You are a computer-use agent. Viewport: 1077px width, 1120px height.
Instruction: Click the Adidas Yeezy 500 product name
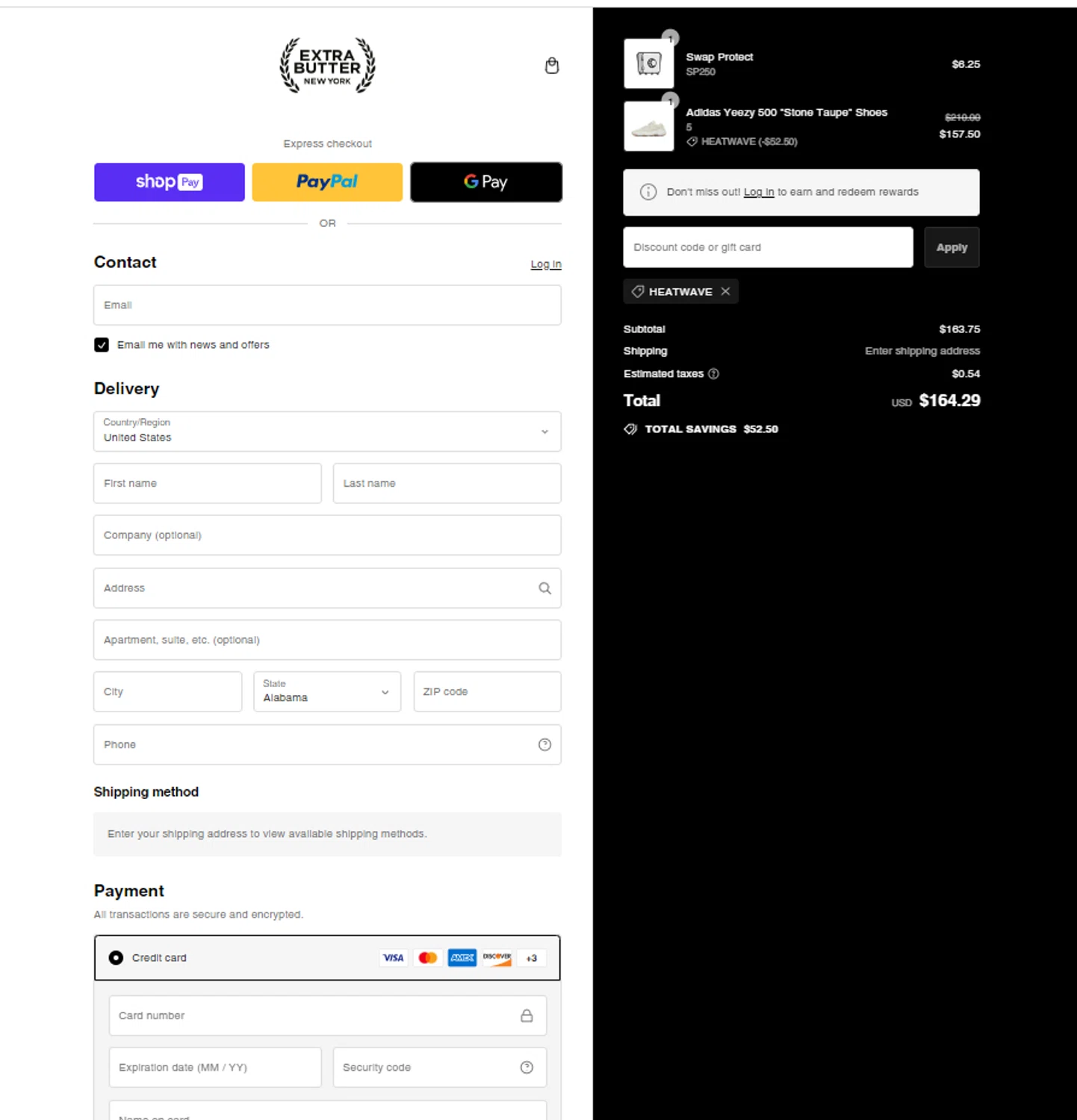(786, 113)
